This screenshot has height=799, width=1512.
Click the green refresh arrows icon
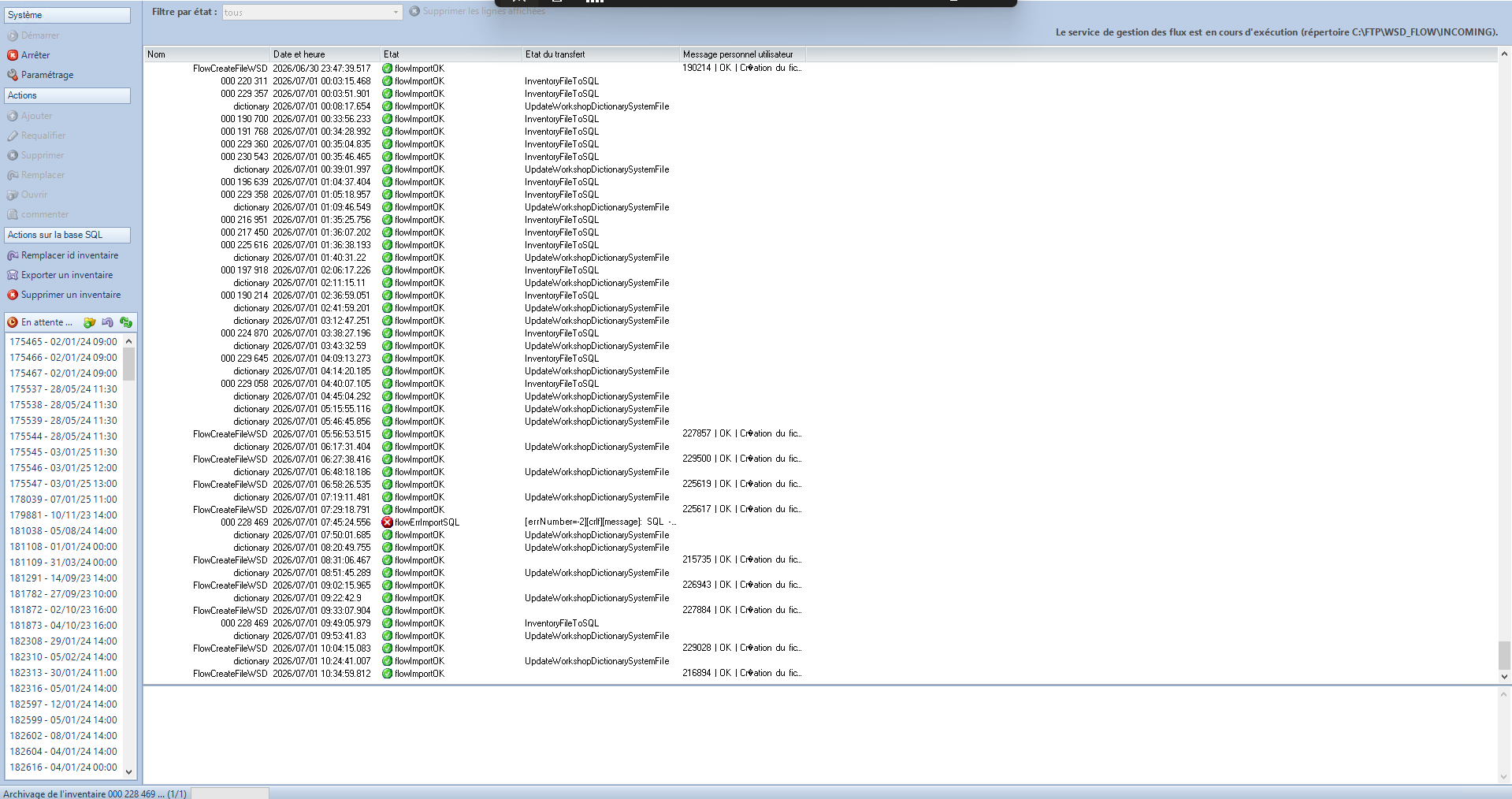tap(126, 322)
